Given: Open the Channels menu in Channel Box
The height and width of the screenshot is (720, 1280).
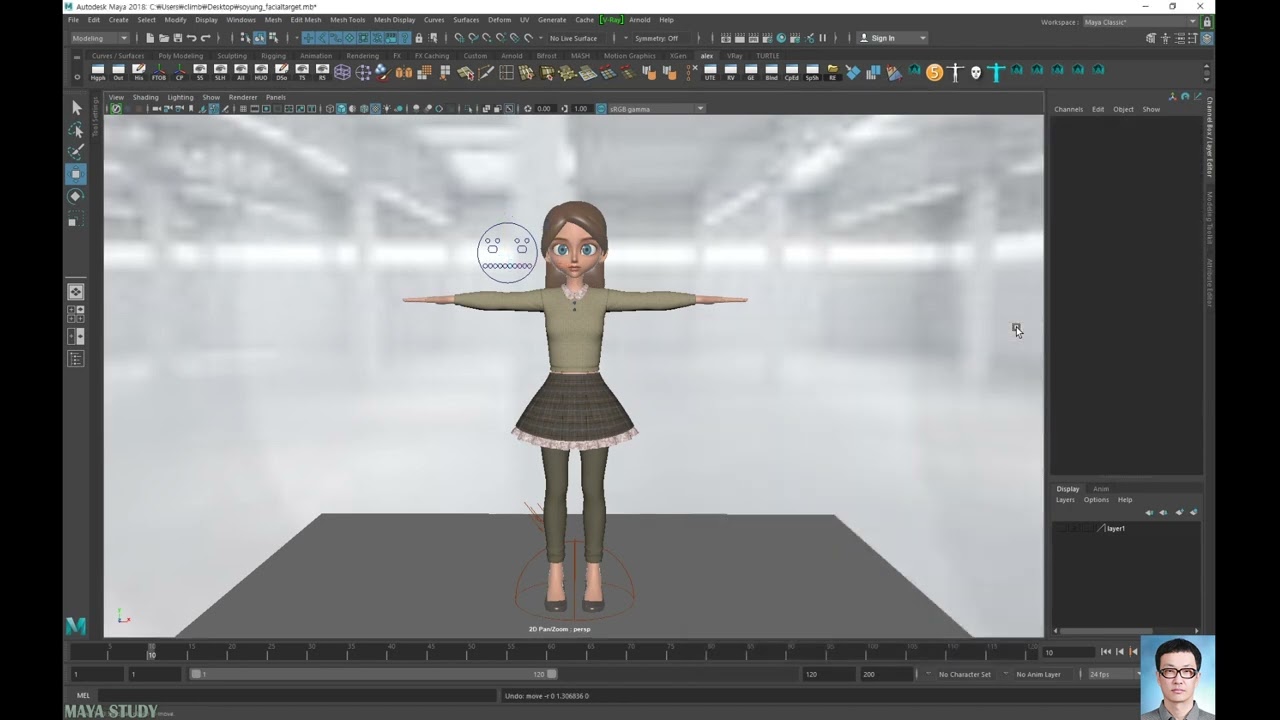Looking at the screenshot, I should click(x=1068, y=109).
